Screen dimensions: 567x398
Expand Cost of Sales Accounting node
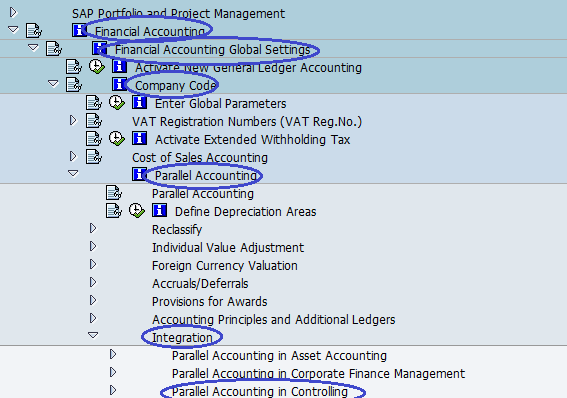click(73, 156)
